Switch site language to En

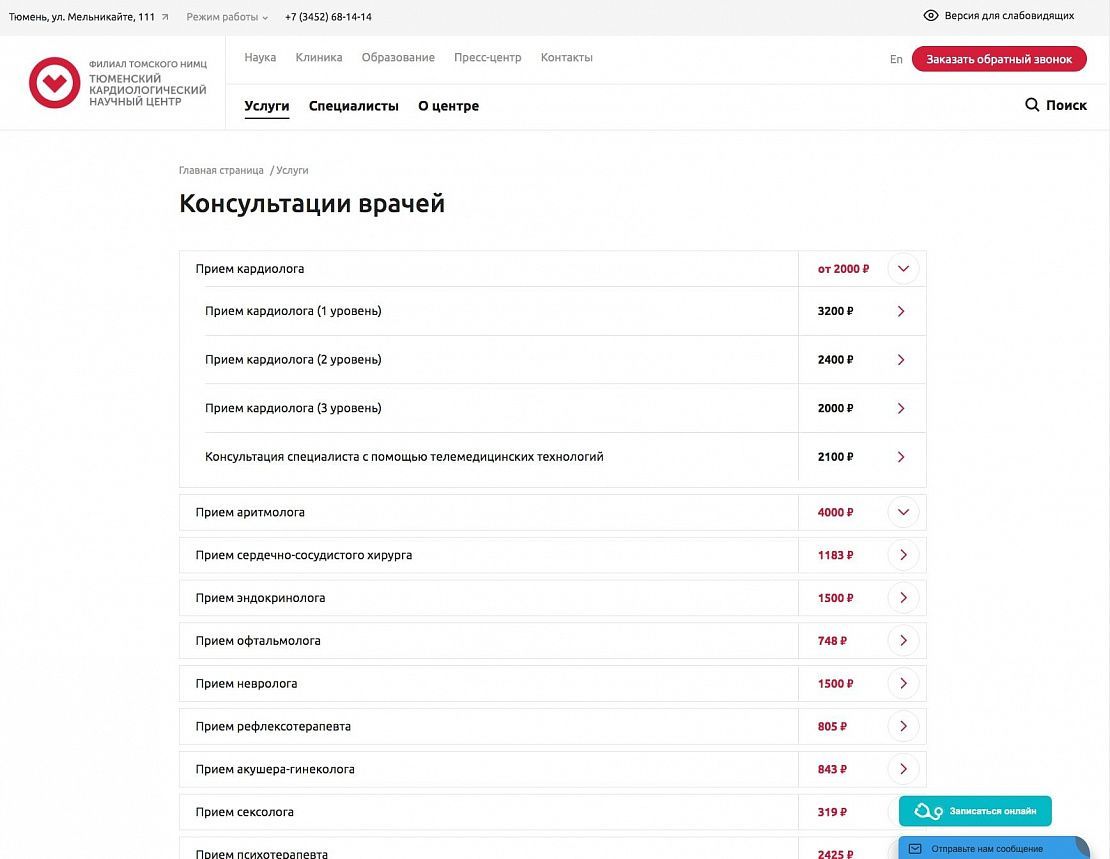[x=896, y=60]
